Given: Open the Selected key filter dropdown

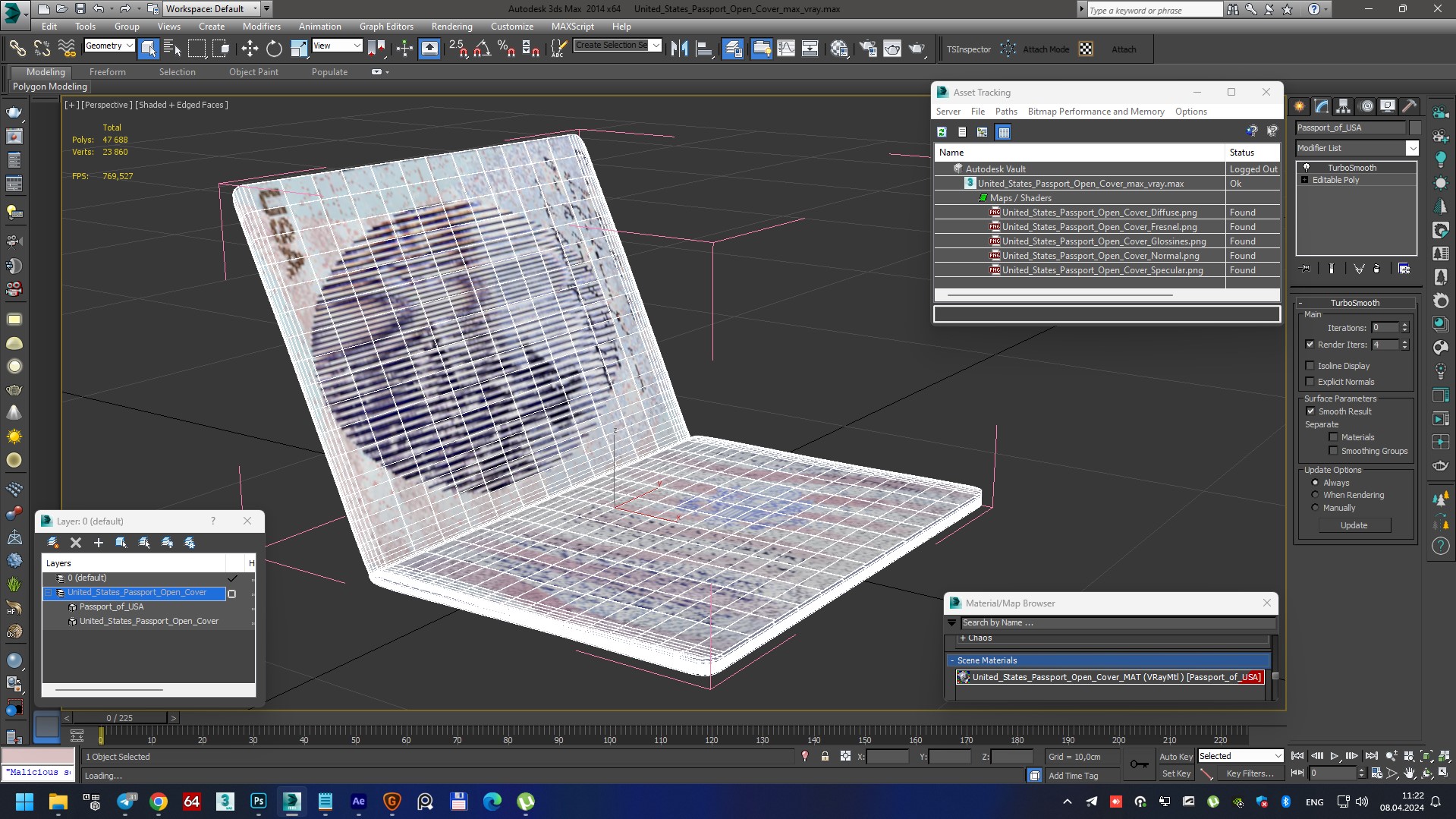Looking at the screenshot, I should pyautogui.click(x=1240, y=756).
